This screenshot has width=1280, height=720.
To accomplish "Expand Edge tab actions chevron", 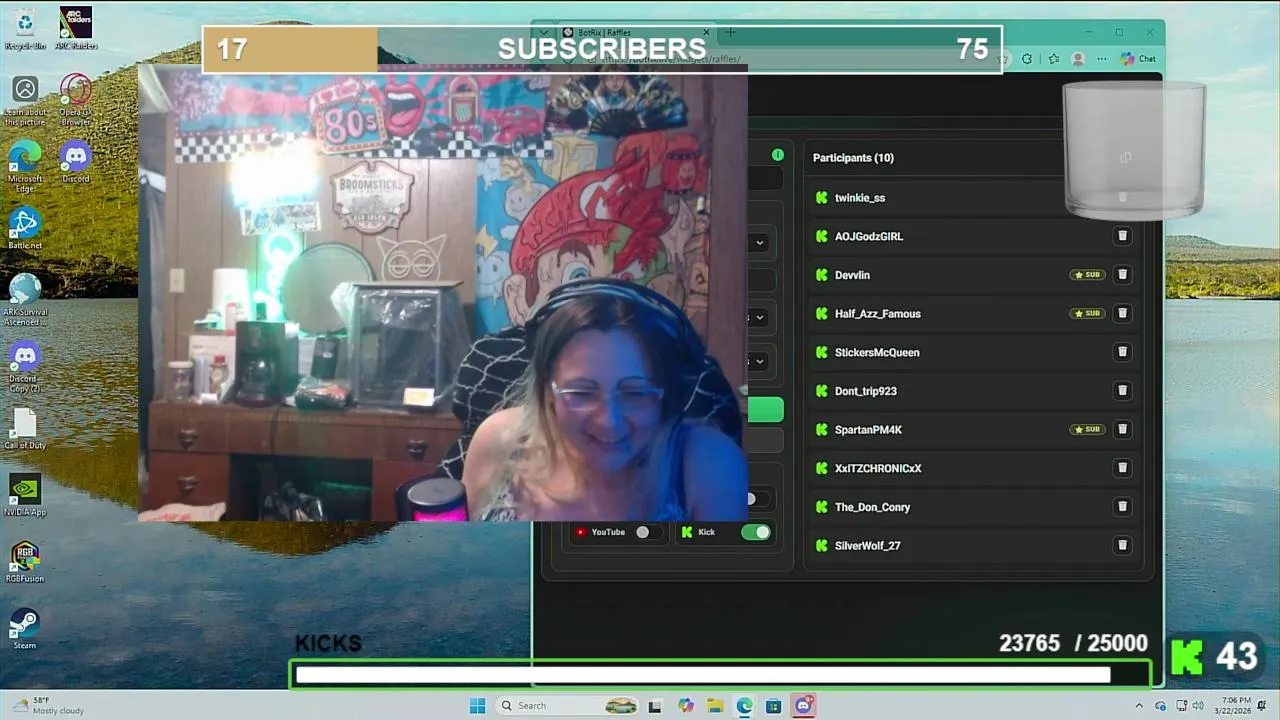I will pos(543,32).
